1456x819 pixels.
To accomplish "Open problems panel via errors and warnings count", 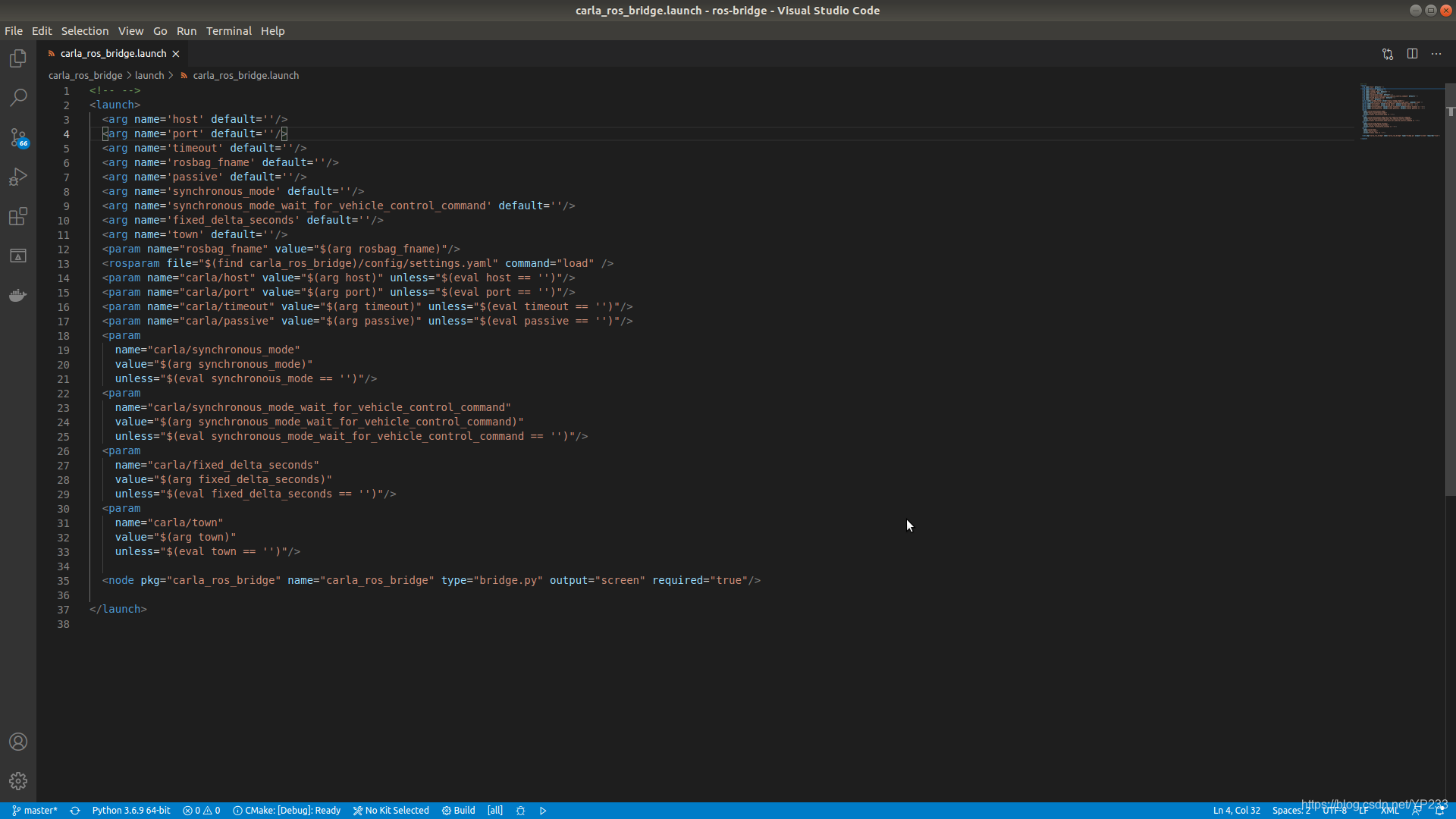I will pos(202,811).
